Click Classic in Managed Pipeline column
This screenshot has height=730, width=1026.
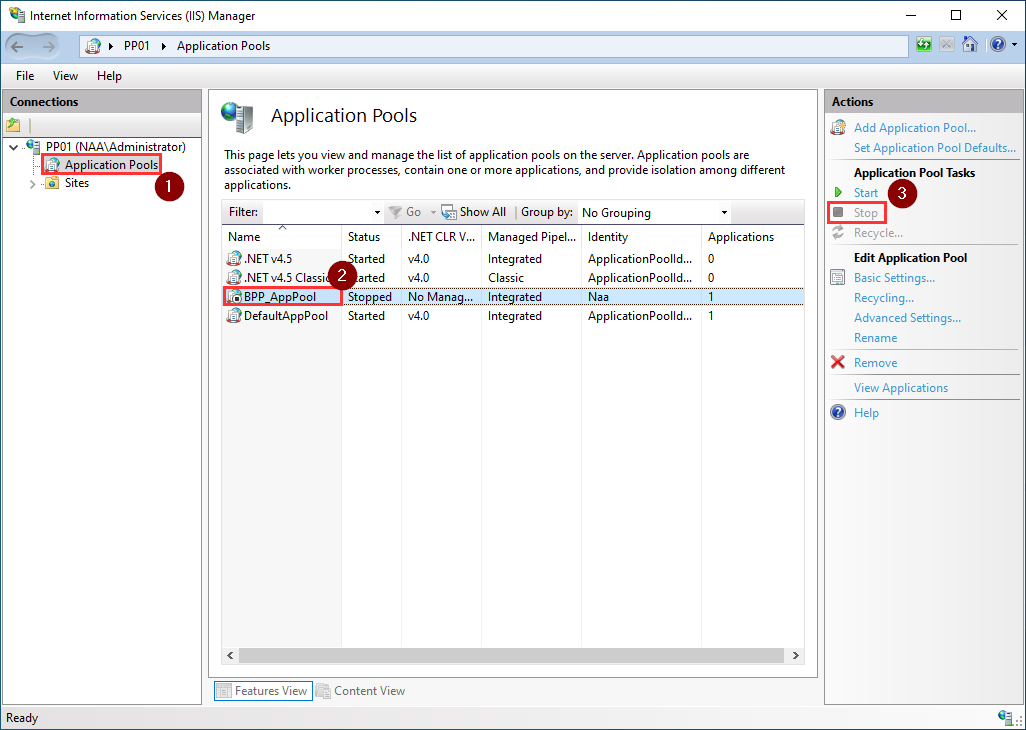[x=506, y=278]
